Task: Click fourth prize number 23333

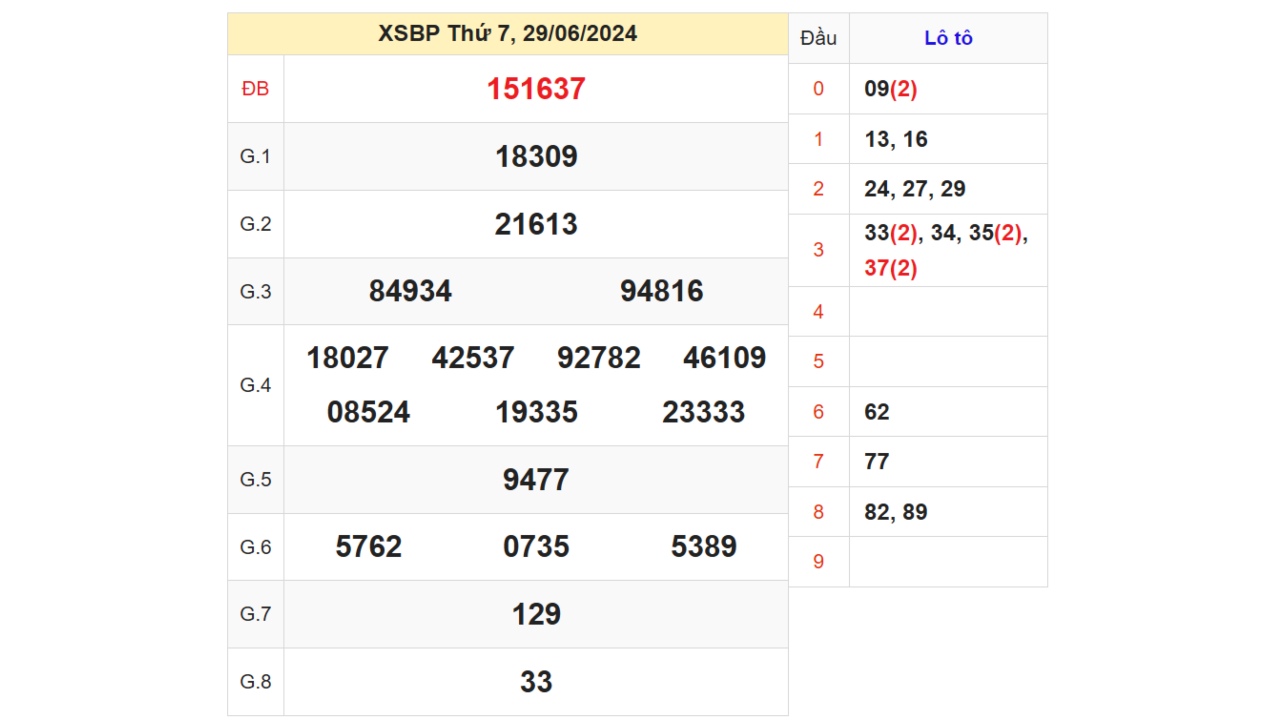Action: (704, 412)
